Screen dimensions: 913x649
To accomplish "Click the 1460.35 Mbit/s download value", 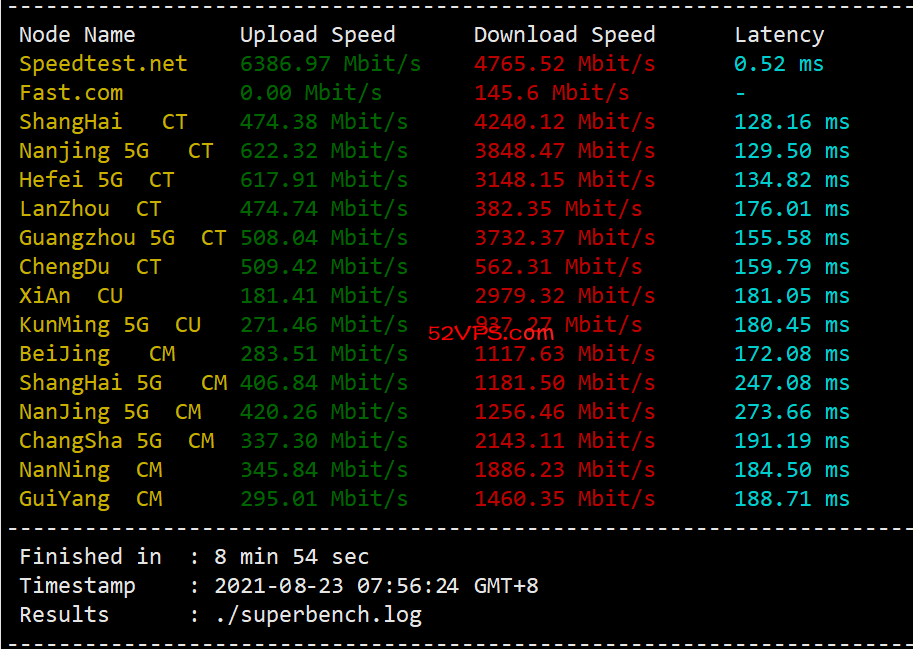I will click(565, 500).
